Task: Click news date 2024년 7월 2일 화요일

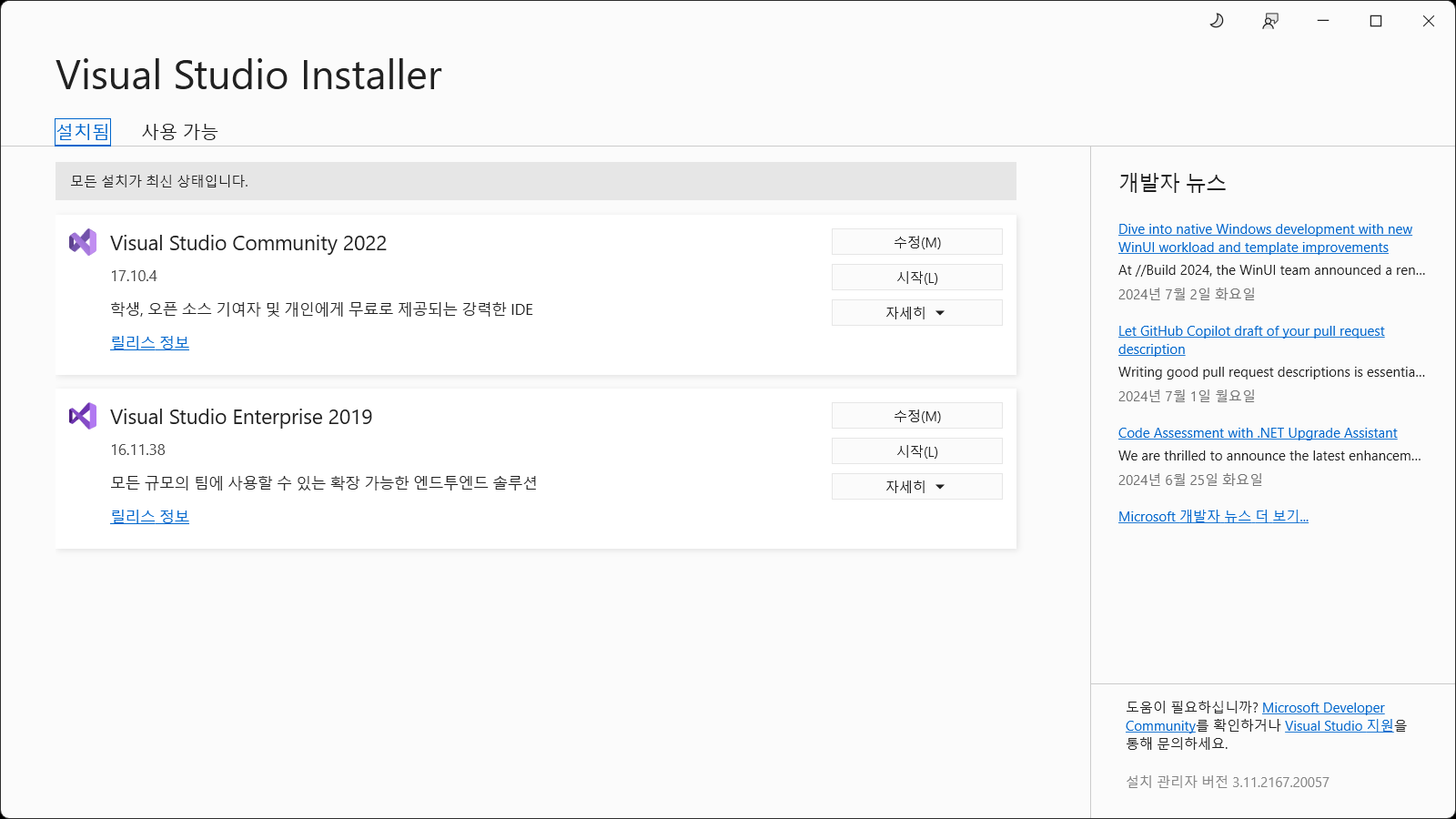Action: (x=1187, y=294)
